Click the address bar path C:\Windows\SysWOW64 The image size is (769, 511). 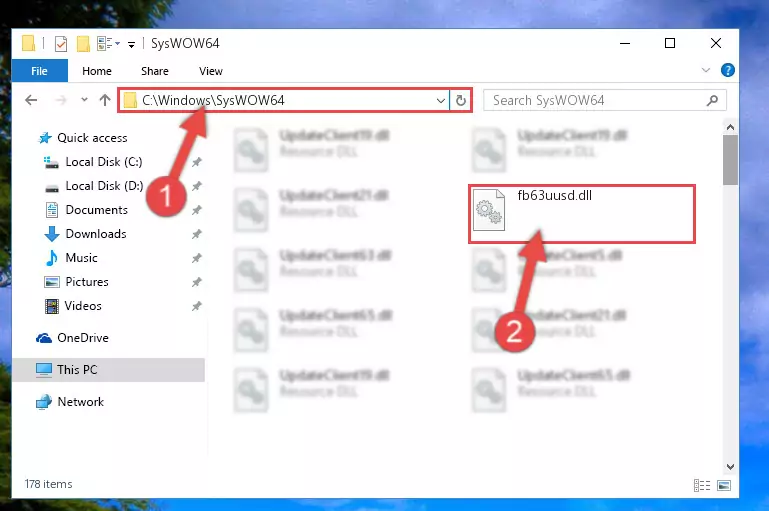213,101
